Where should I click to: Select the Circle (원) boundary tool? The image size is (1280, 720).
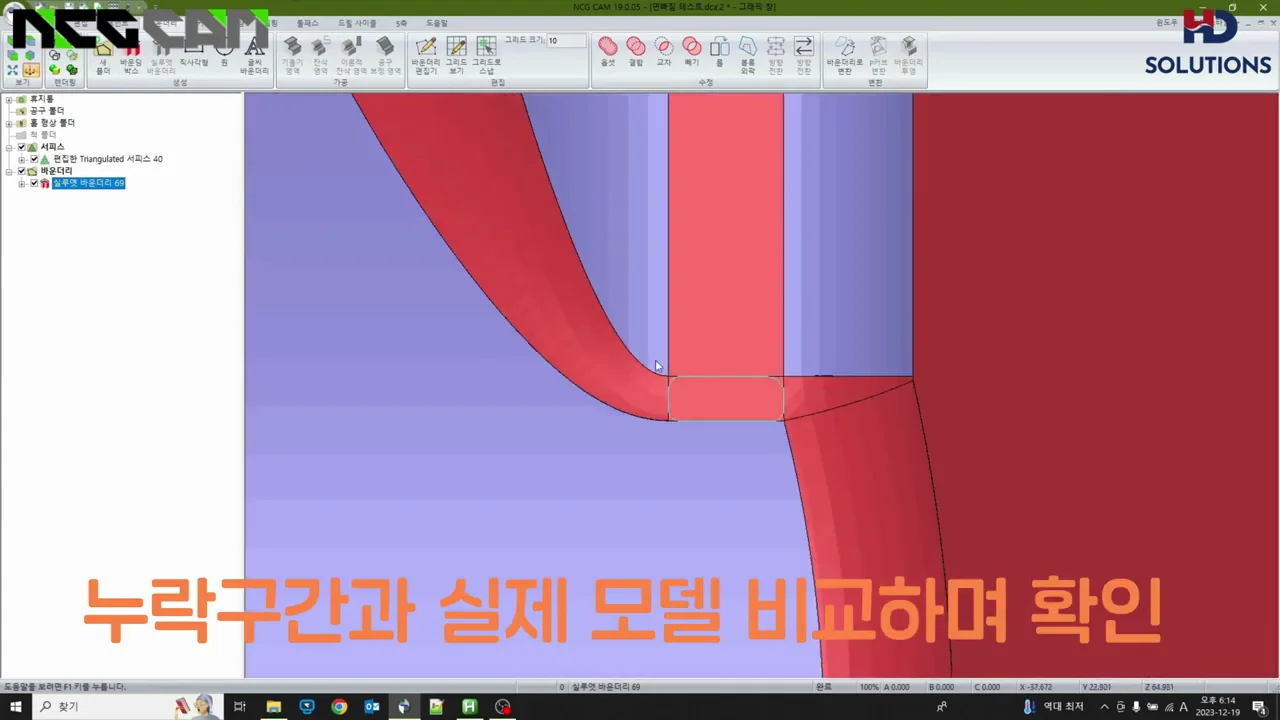224,53
